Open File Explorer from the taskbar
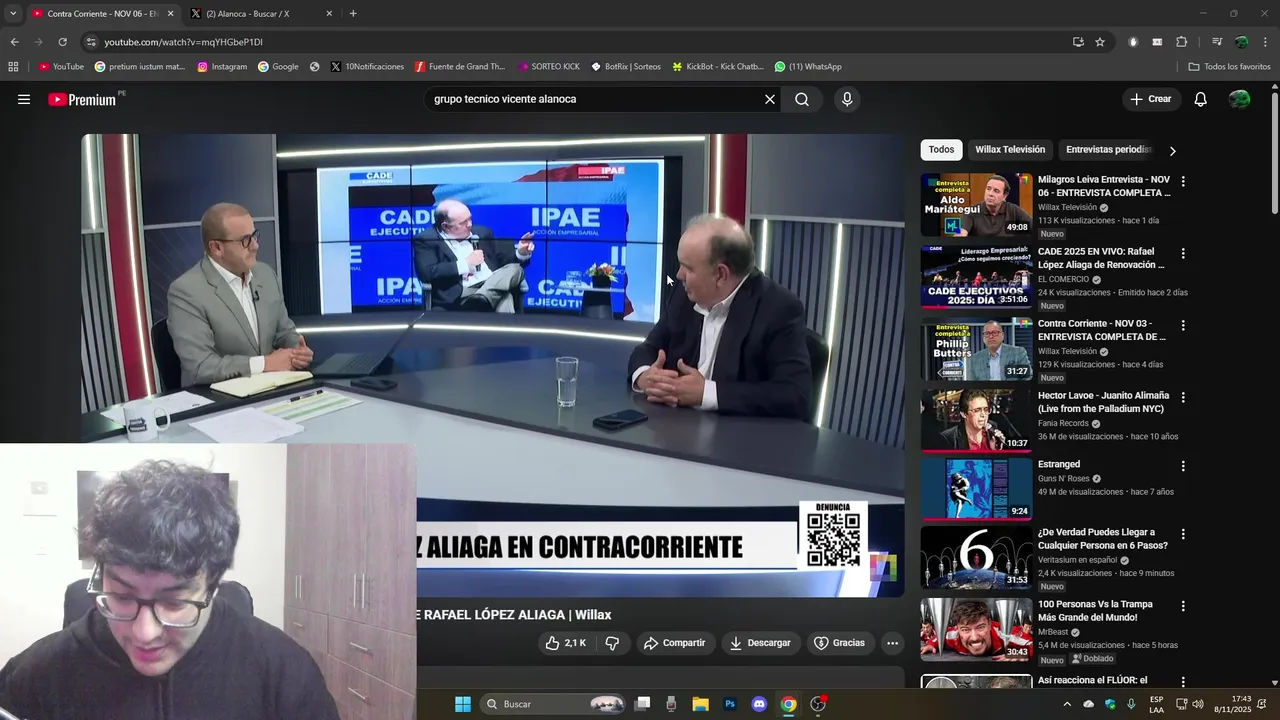The width and height of the screenshot is (1280, 720). [701, 704]
